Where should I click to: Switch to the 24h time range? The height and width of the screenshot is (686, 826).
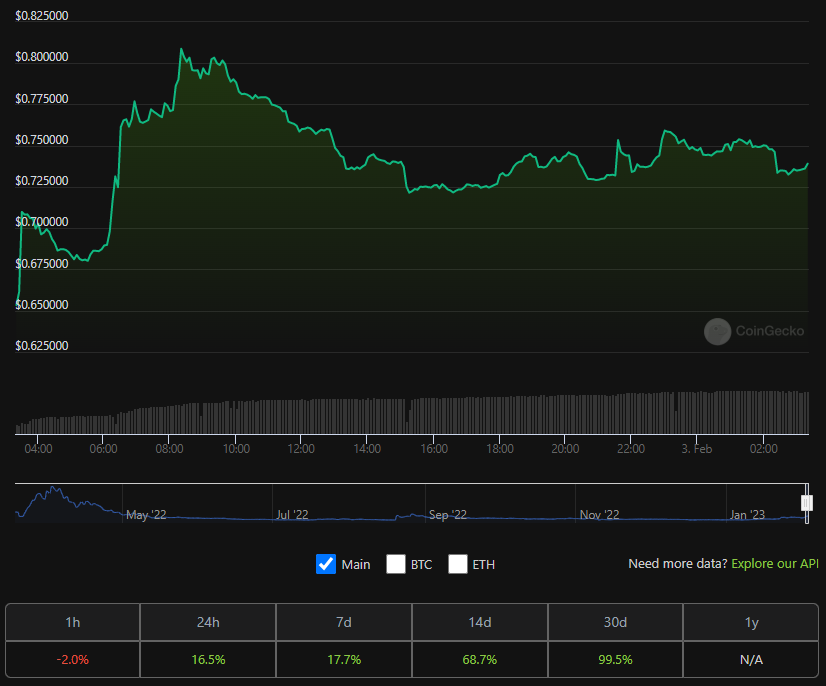click(x=208, y=622)
